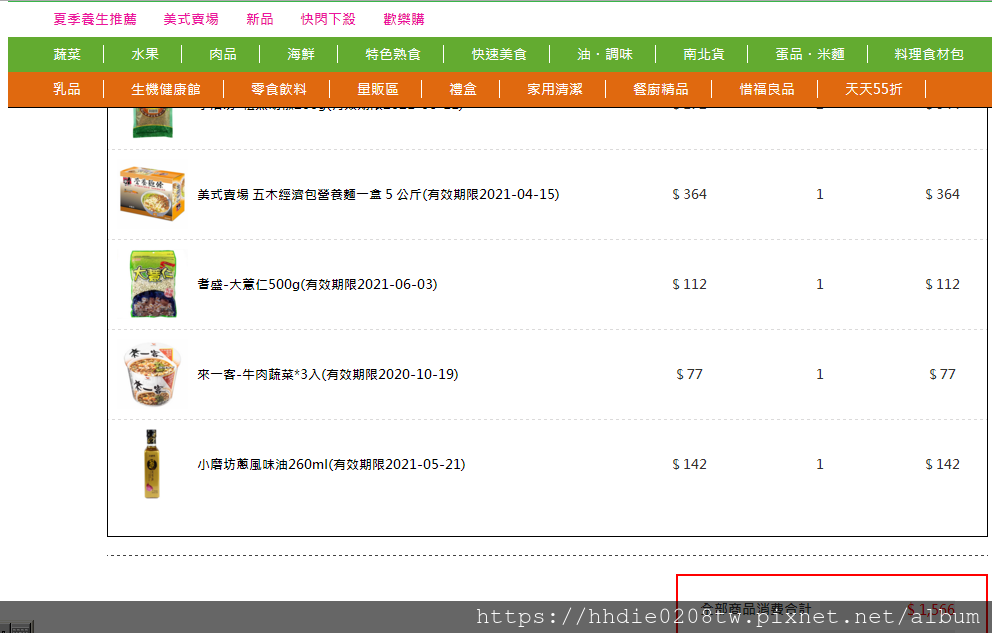Click subtotal $ 112 in 大薏仁 row
Image resolution: width=992 pixels, height=633 pixels.
point(943,285)
